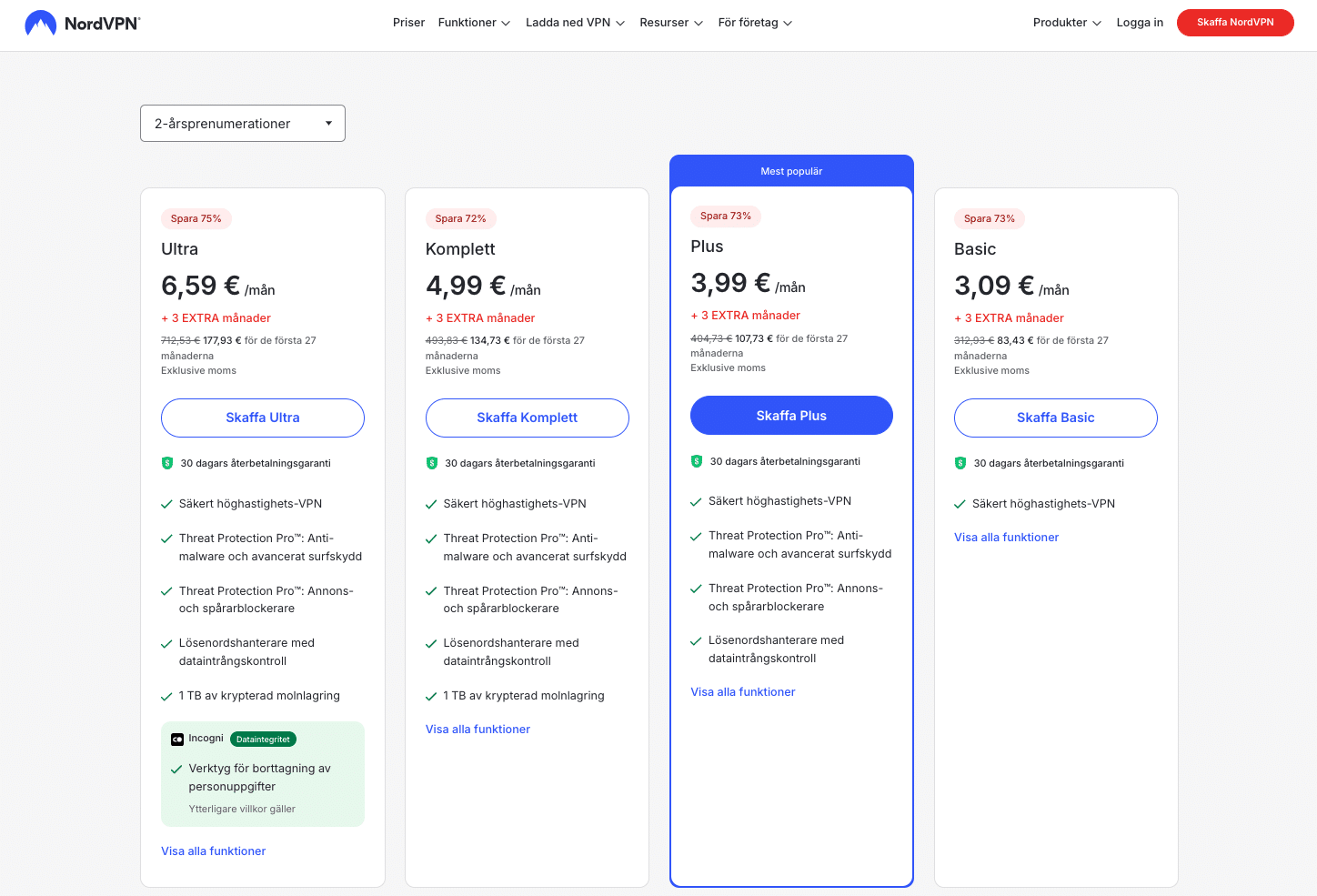Click 1 TB av krypterad molnlagring under Ultra

[259, 696]
